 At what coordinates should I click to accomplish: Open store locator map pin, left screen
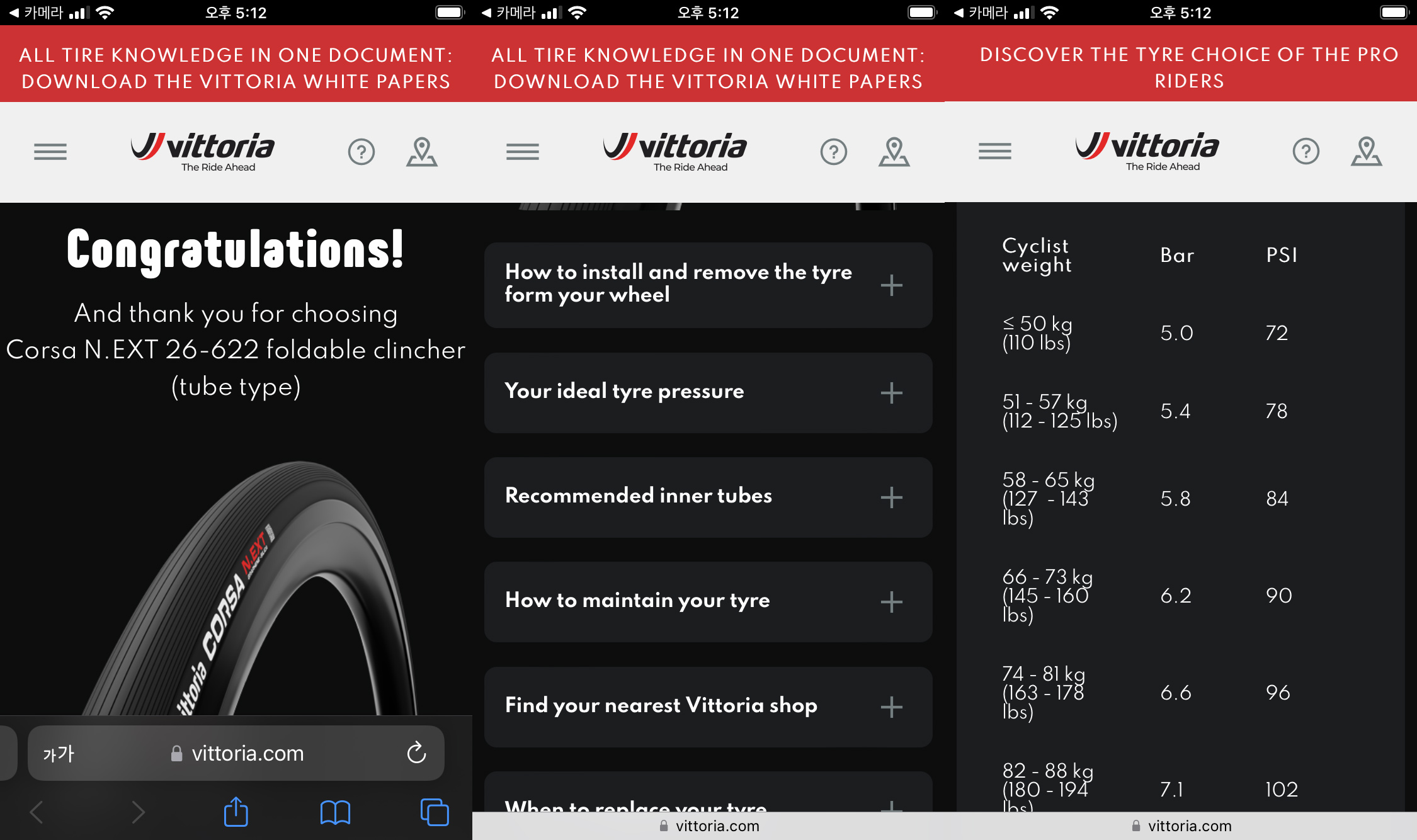click(422, 152)
